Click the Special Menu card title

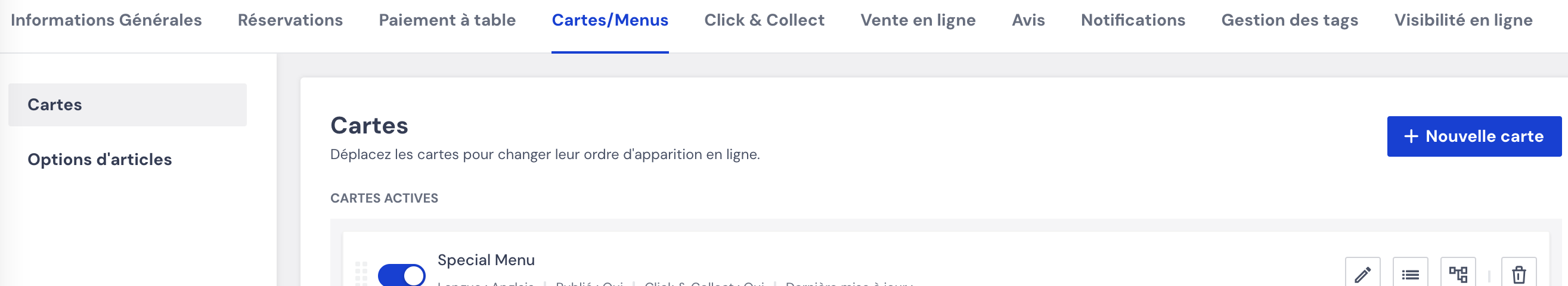click(x=486, y=260)
